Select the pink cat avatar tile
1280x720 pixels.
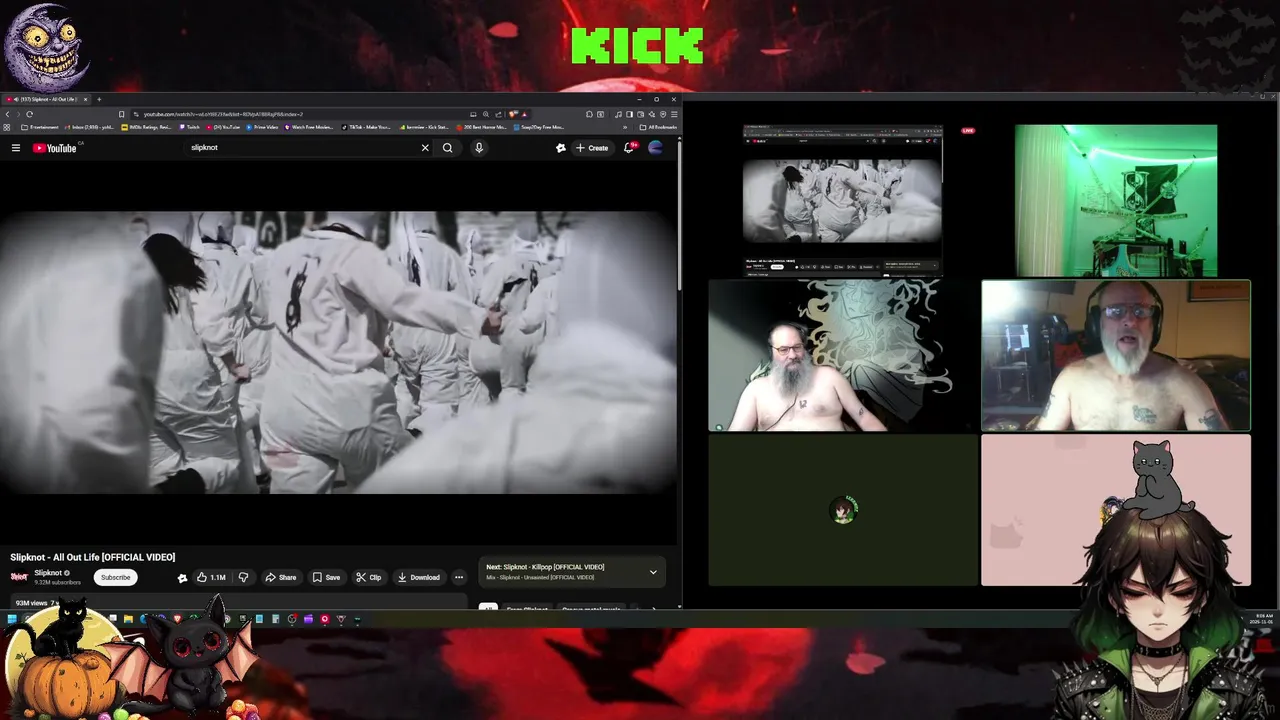[1116, 510]
